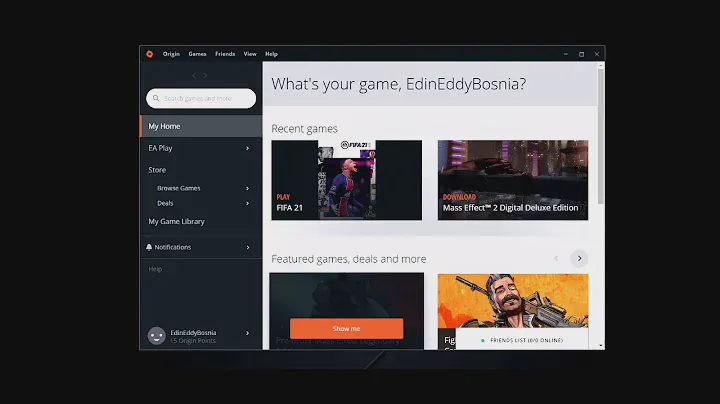The width and height of the screenshot is (720, 404).
Task: Click the Origin logo icon
Action: click(149, 54)
